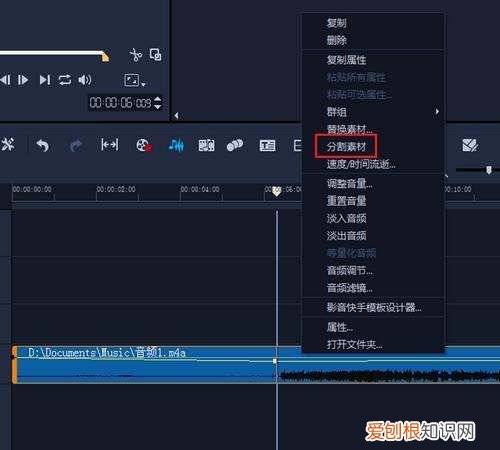This screenshot has height=450, width=500.
Task: Click the scissors split clip icon
Action: click(x=135, y=55)
